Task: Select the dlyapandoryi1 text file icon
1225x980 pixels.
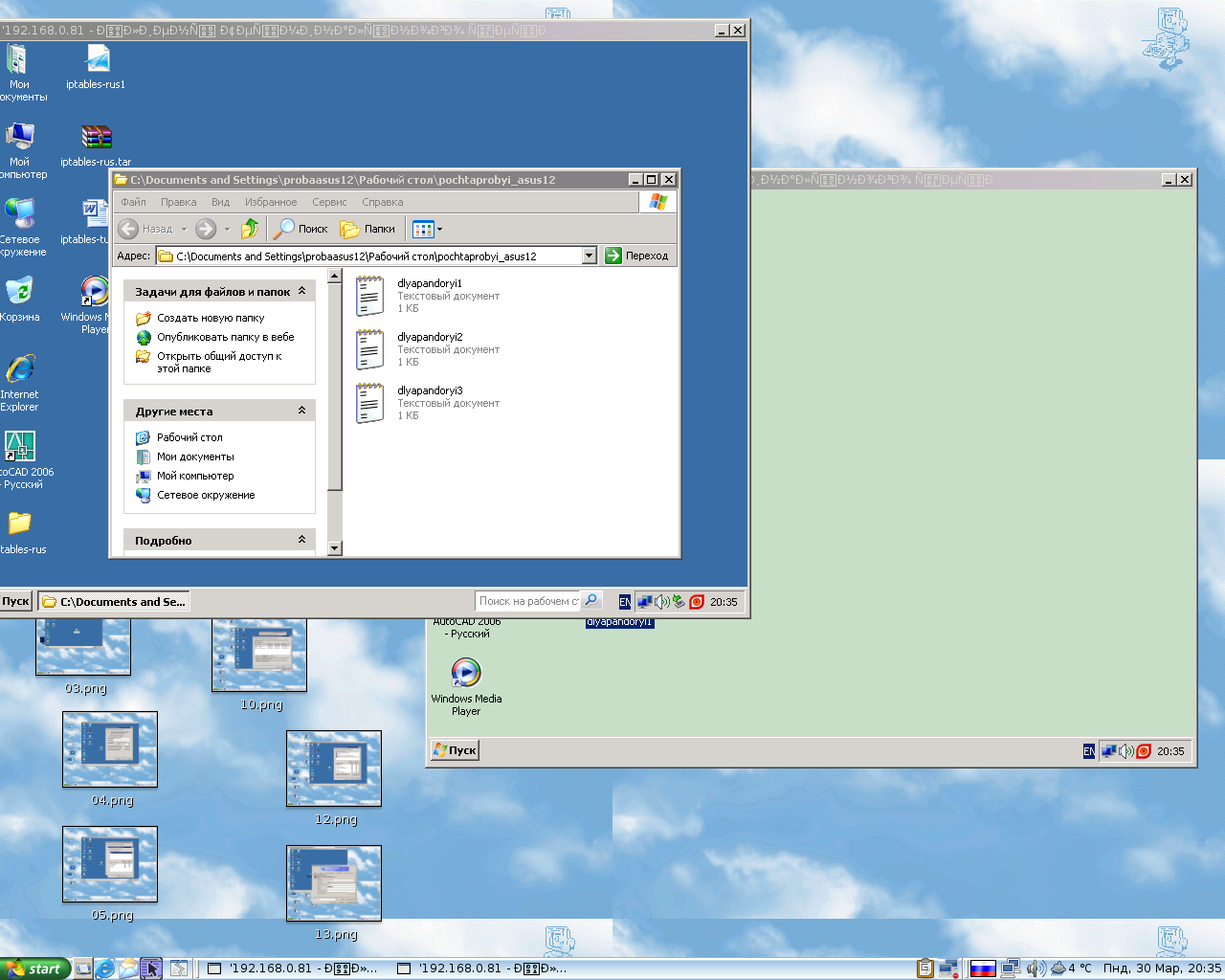Action: tap(369, 296)
